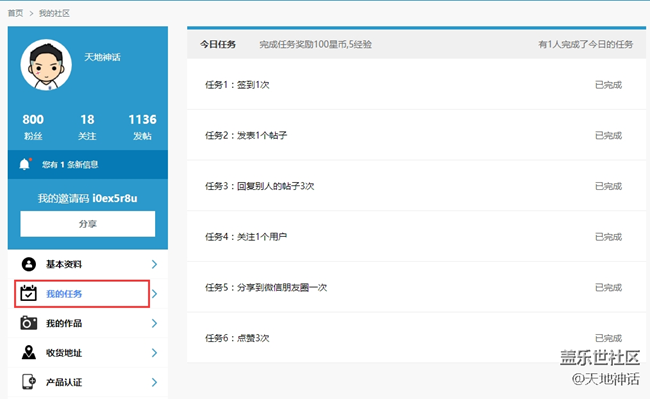Image resolution: width=650 pixels, height=399 pixels.
Task: Expand the 基本资料 chevron arrow
Action: pyautogui.click(x=154, y=264)
